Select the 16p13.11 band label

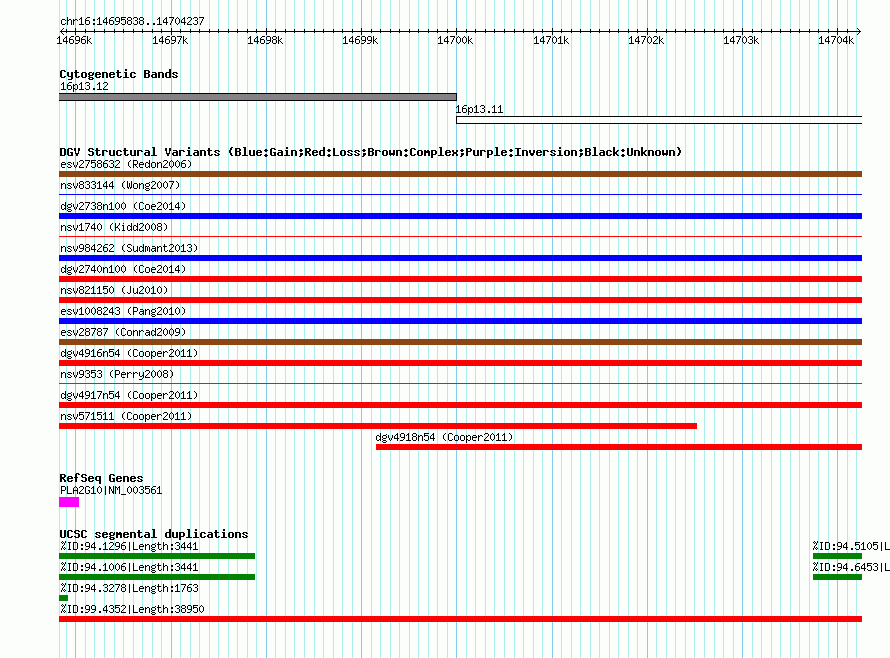pos(479,109)
